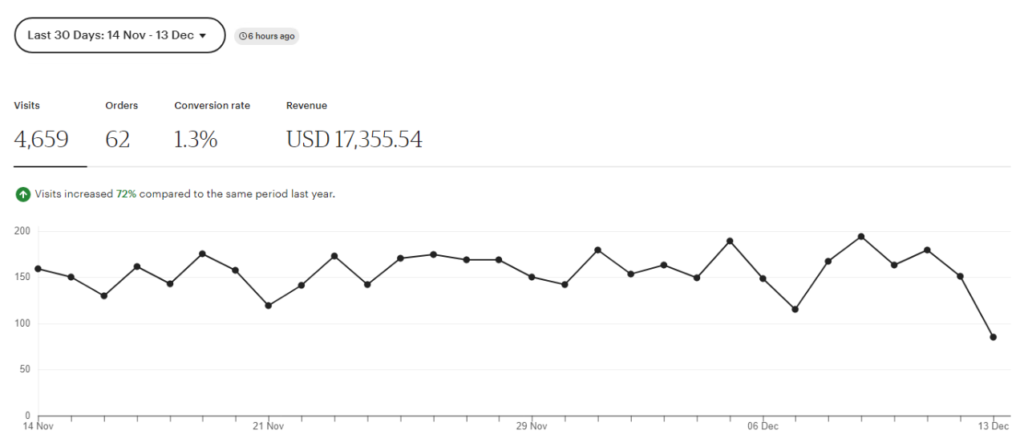The height and width of the screenshot is (447, 1024).
Task: Click the 4,659 visits total
Action: coord(41,139)
